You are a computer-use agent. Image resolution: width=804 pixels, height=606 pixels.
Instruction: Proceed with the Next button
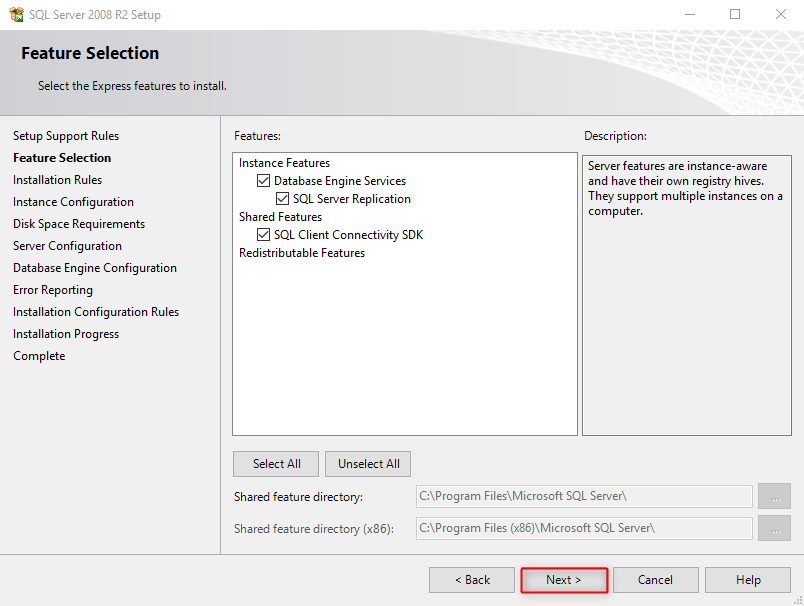(564, 580)
